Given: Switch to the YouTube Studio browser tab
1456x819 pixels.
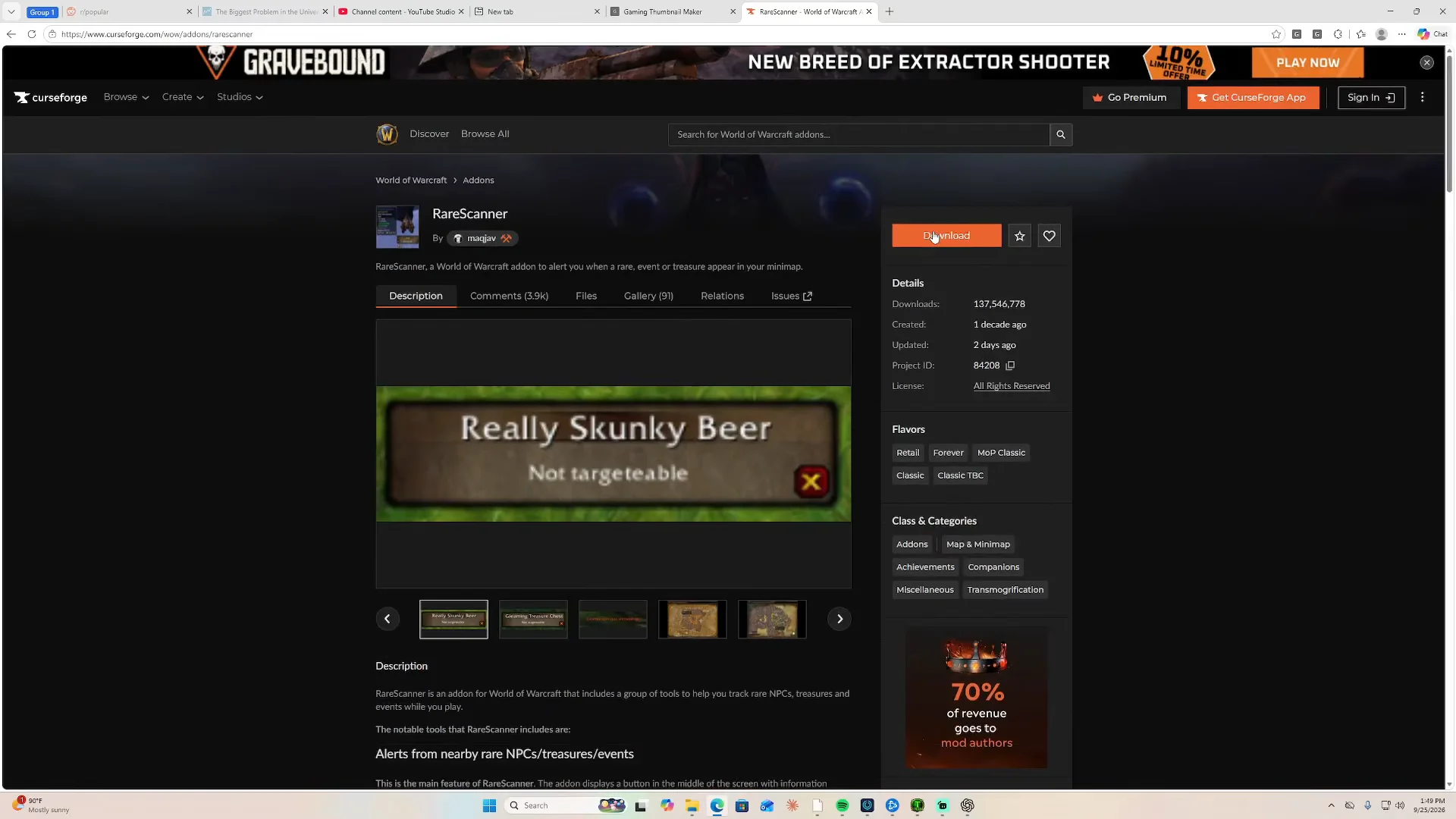Looking at the screenshot, I should coord(400,11).
